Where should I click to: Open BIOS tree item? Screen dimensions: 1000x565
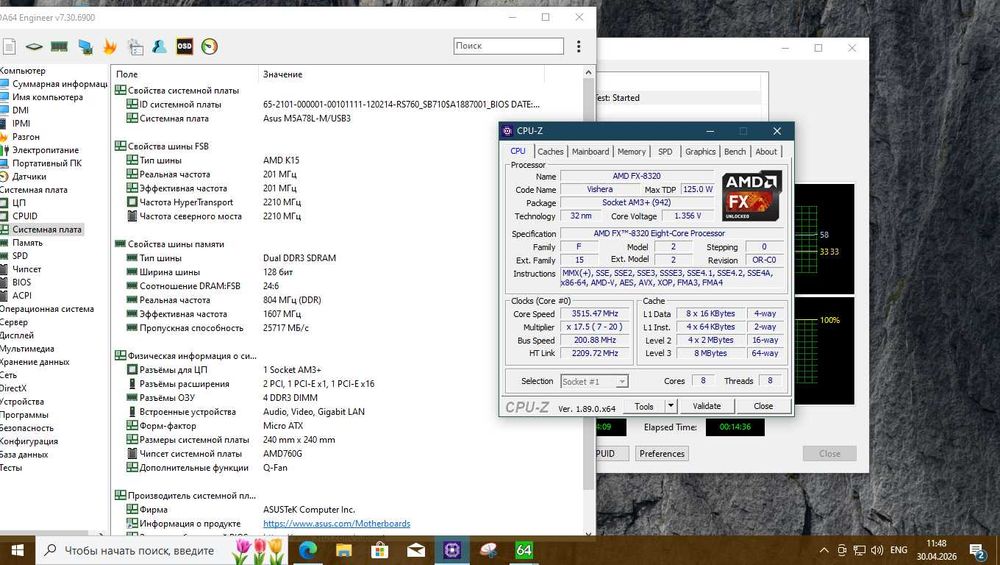click(21, 282)
